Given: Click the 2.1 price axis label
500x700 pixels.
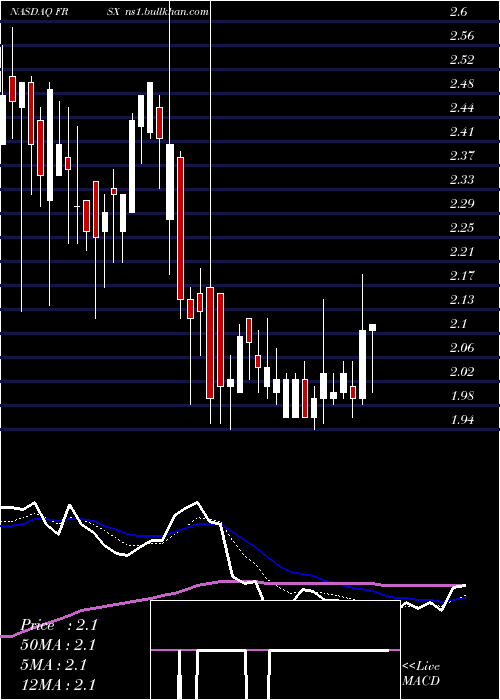Looking at the screenshot, I should click(459, 324).
